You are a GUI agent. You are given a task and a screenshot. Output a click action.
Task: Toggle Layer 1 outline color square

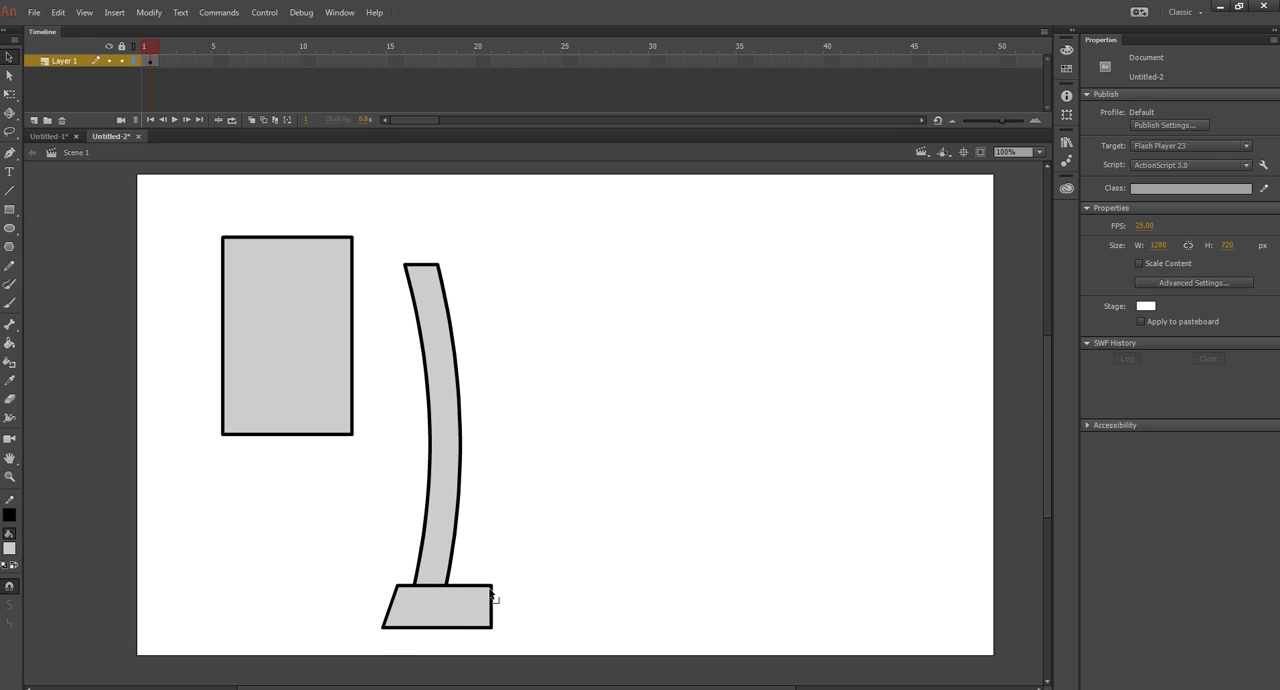tap(134, 61)
